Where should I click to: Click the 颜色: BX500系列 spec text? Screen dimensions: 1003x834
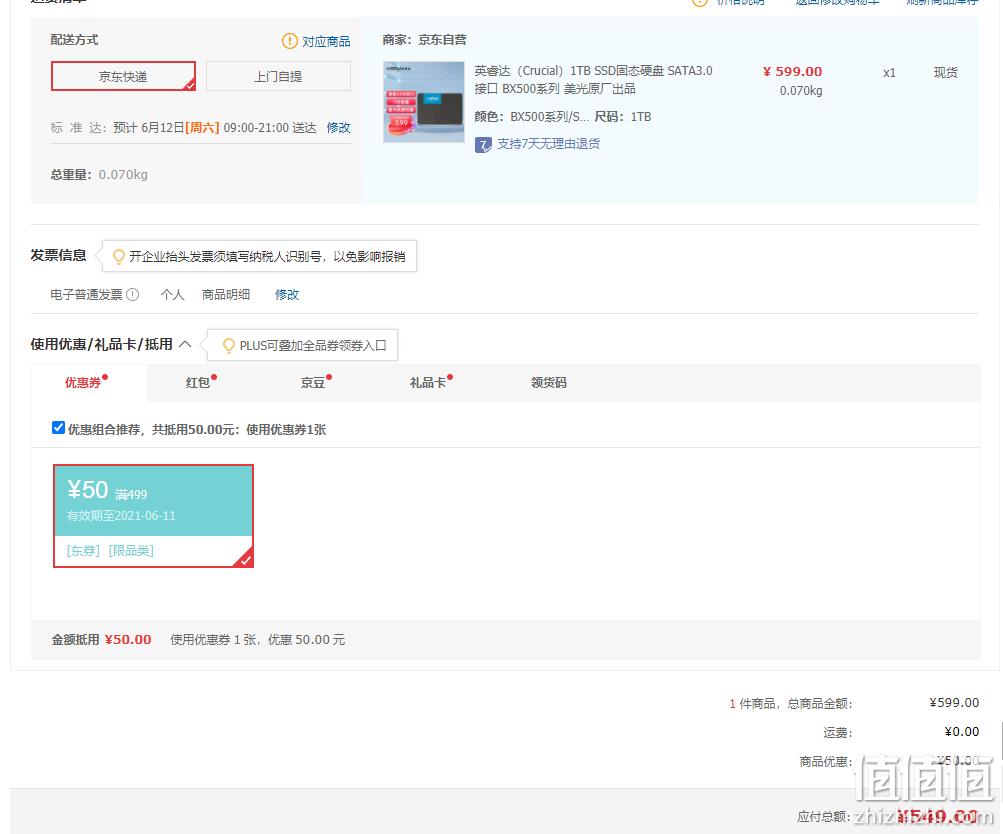click(x=531, y=116)
